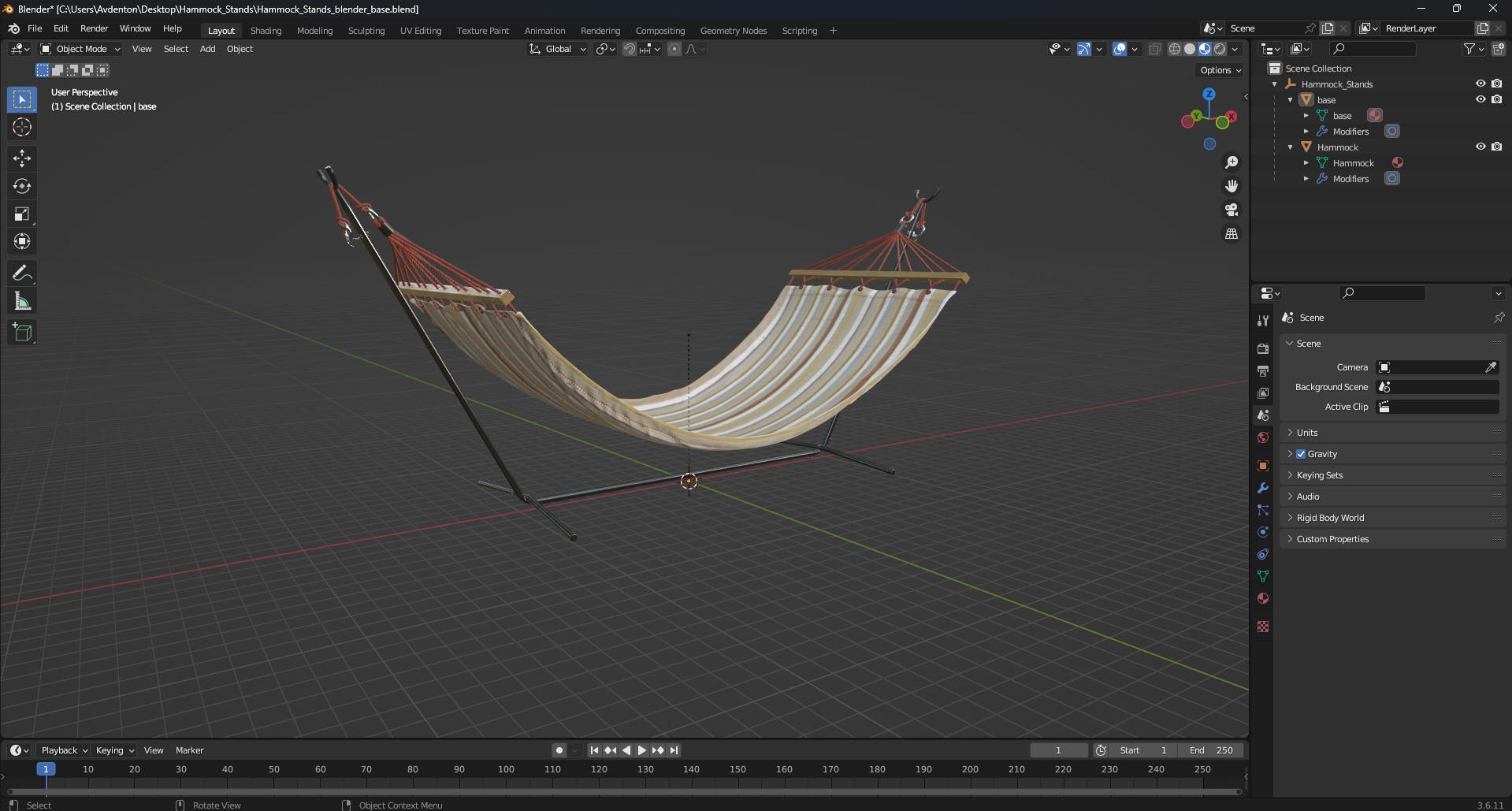Click the End frame field

coord(1211,750)
